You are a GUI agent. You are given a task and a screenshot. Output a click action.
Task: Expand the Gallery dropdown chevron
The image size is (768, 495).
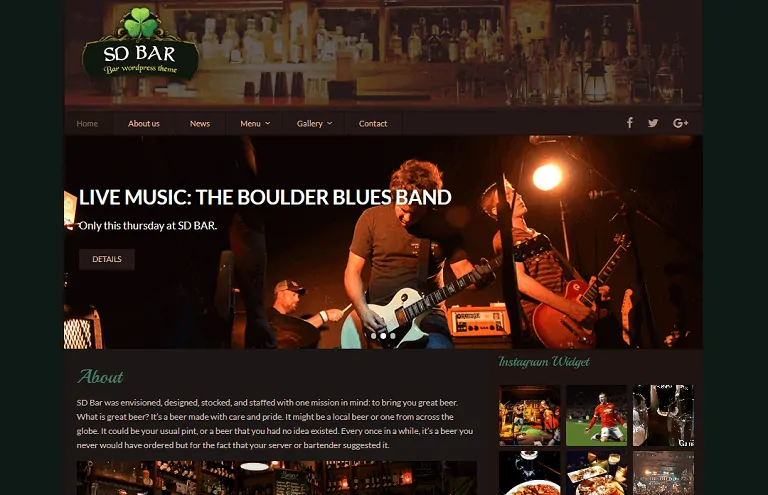[330, 123]
